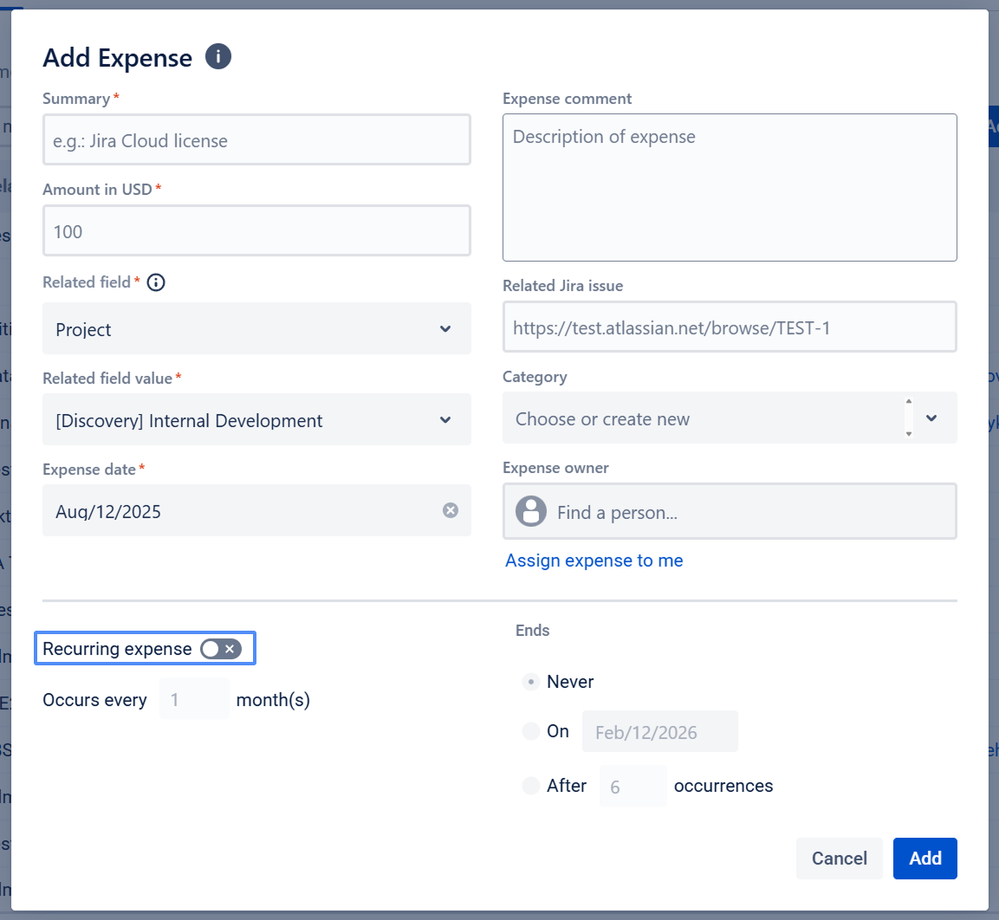Viewport: 999px width, 920px height.
Task: Open the Related field Project dropdown
Action: (257, 329)
